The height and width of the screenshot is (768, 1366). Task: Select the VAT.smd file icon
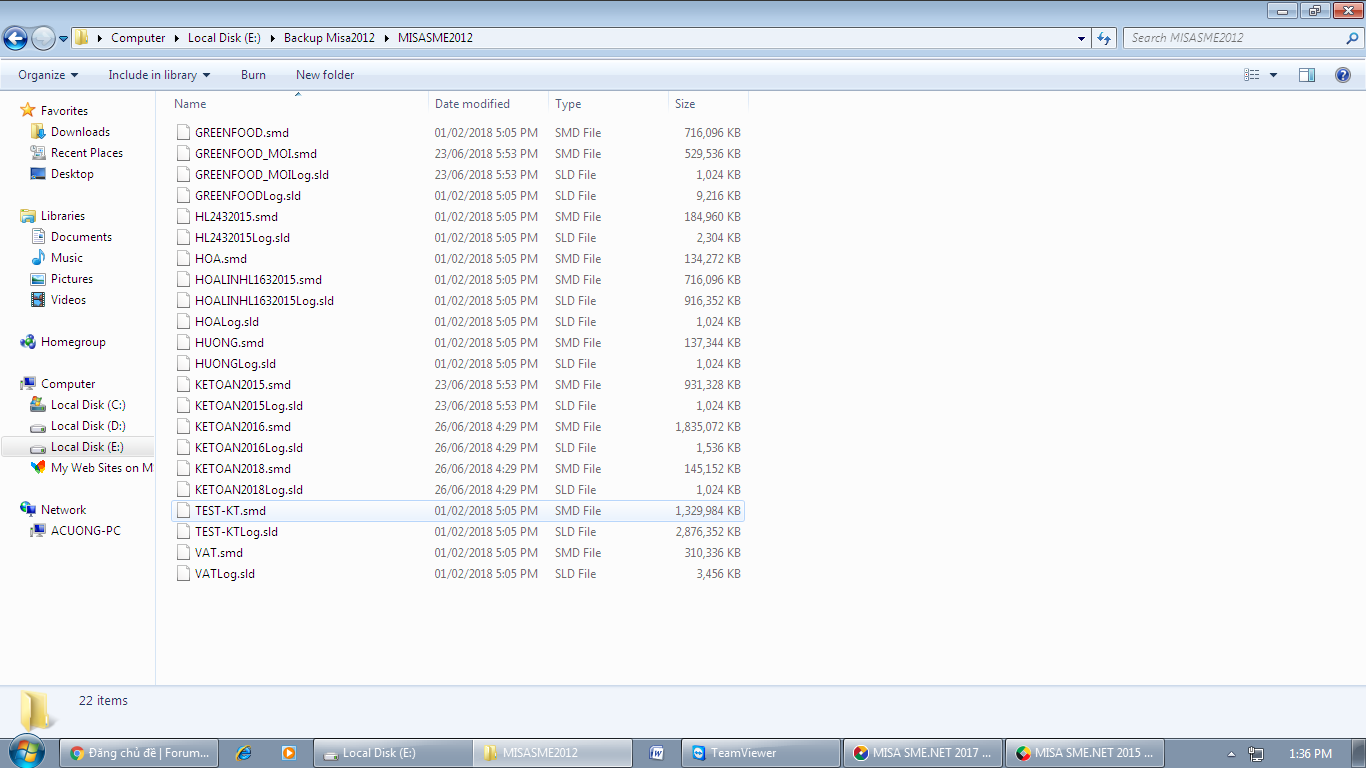(x=183, y=552)
